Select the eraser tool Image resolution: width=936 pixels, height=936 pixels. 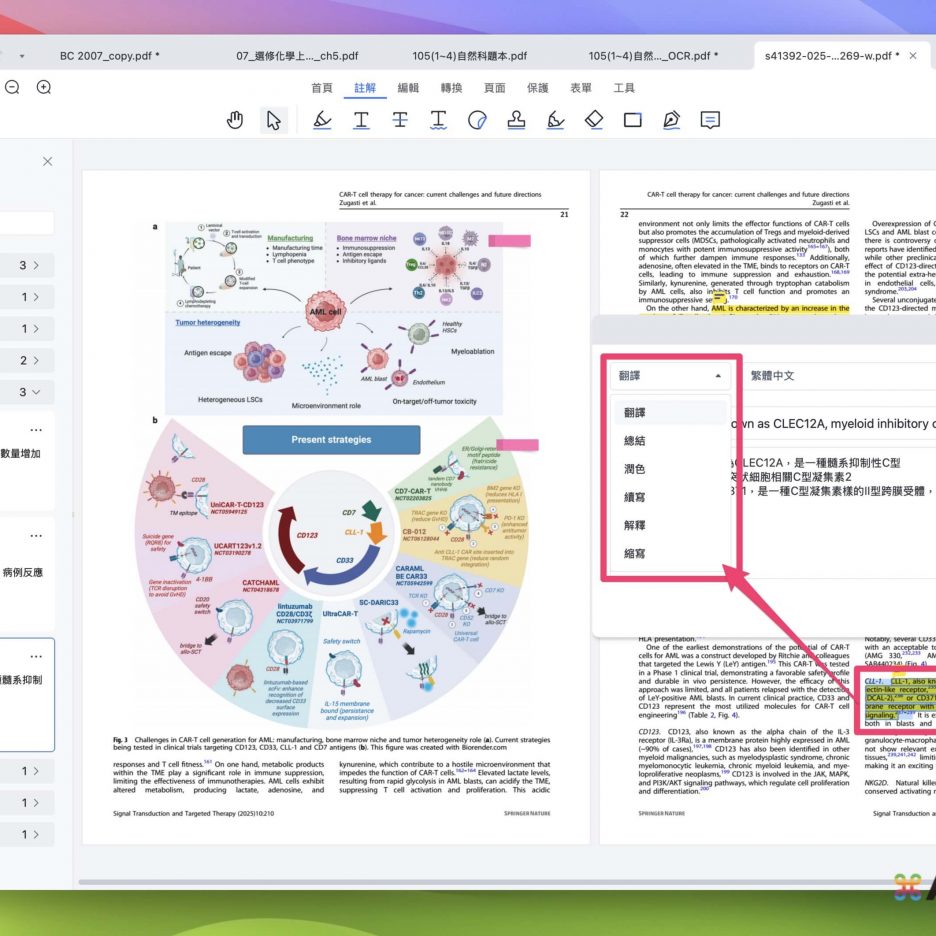(594, 121)
